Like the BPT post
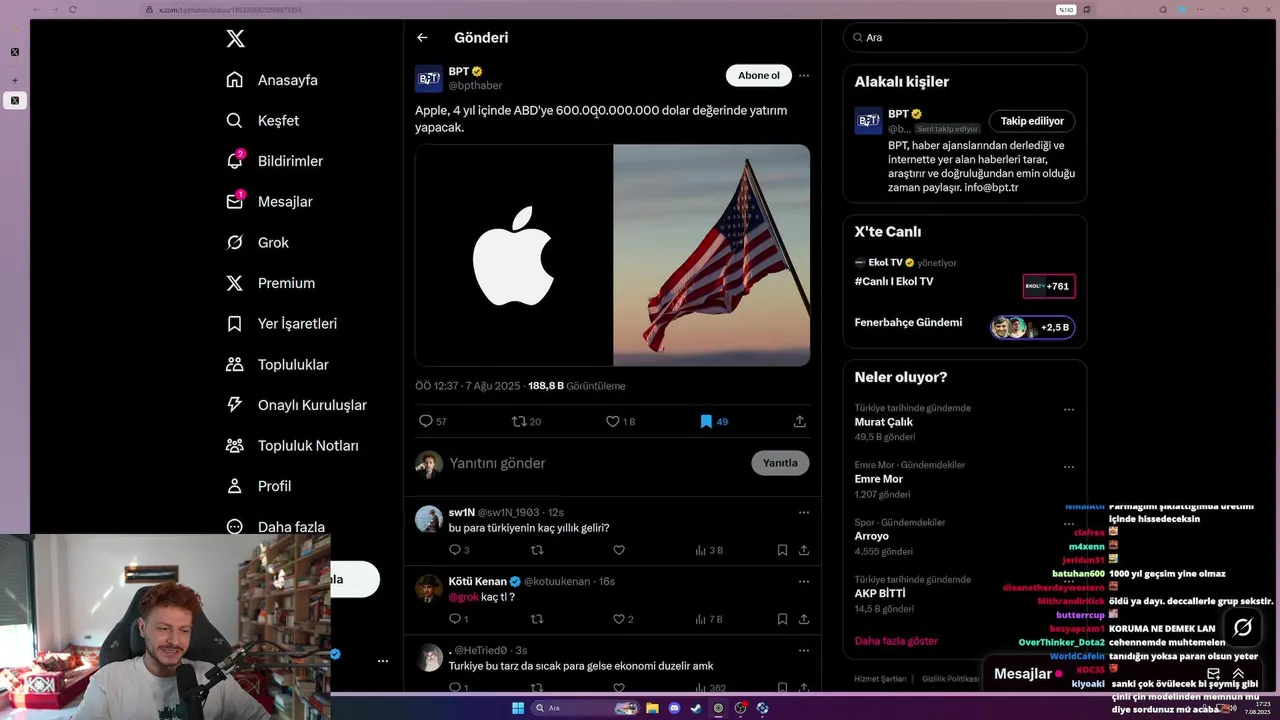Image resolution: width=1280 pixels, height=720 pixels. 620,422
